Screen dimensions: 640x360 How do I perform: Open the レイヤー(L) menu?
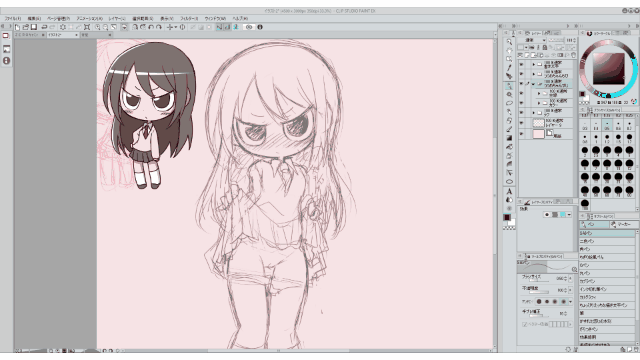(117, 18)
